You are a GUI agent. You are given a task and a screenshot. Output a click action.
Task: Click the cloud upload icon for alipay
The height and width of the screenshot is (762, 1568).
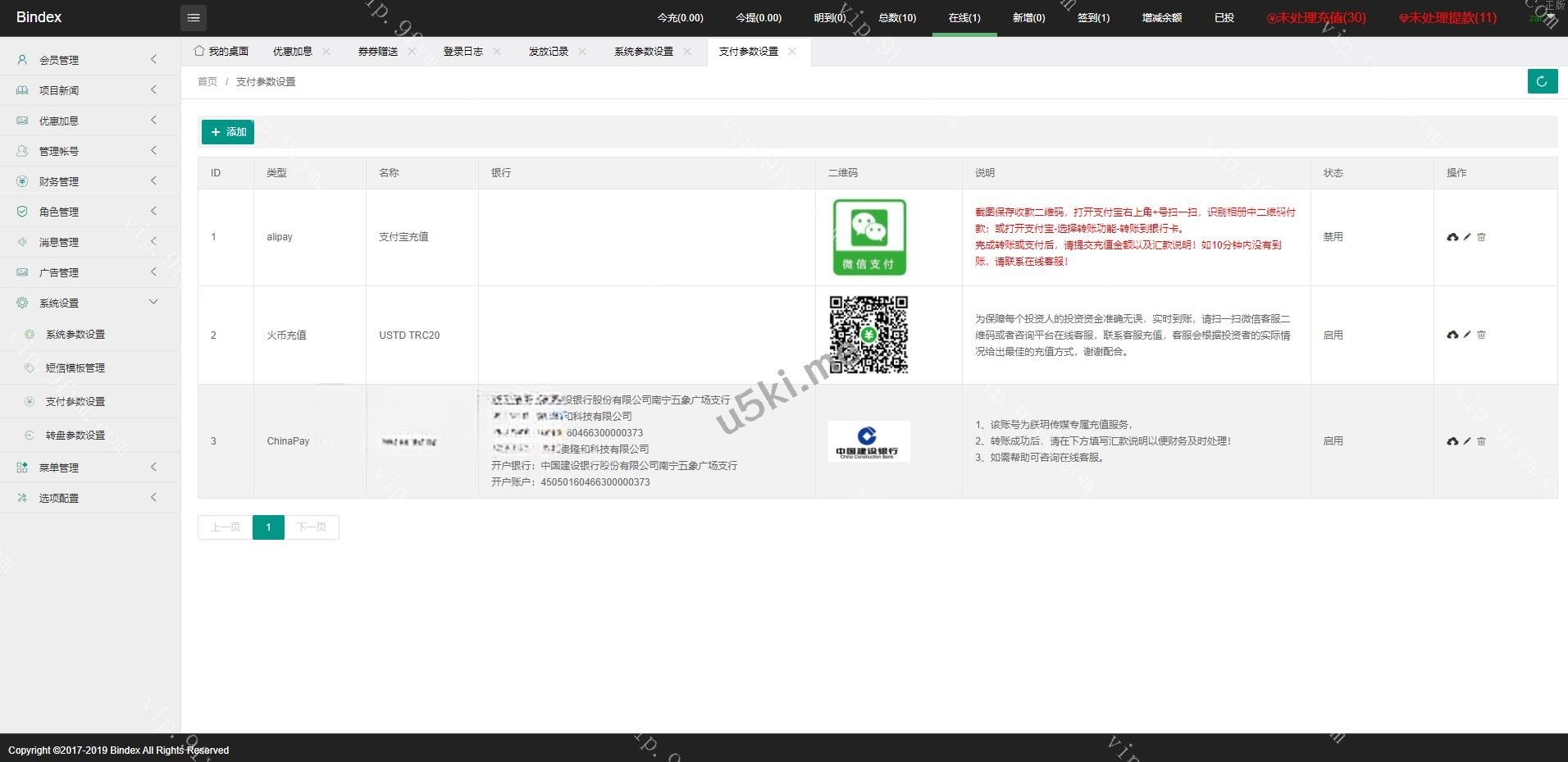(1452, 237)
